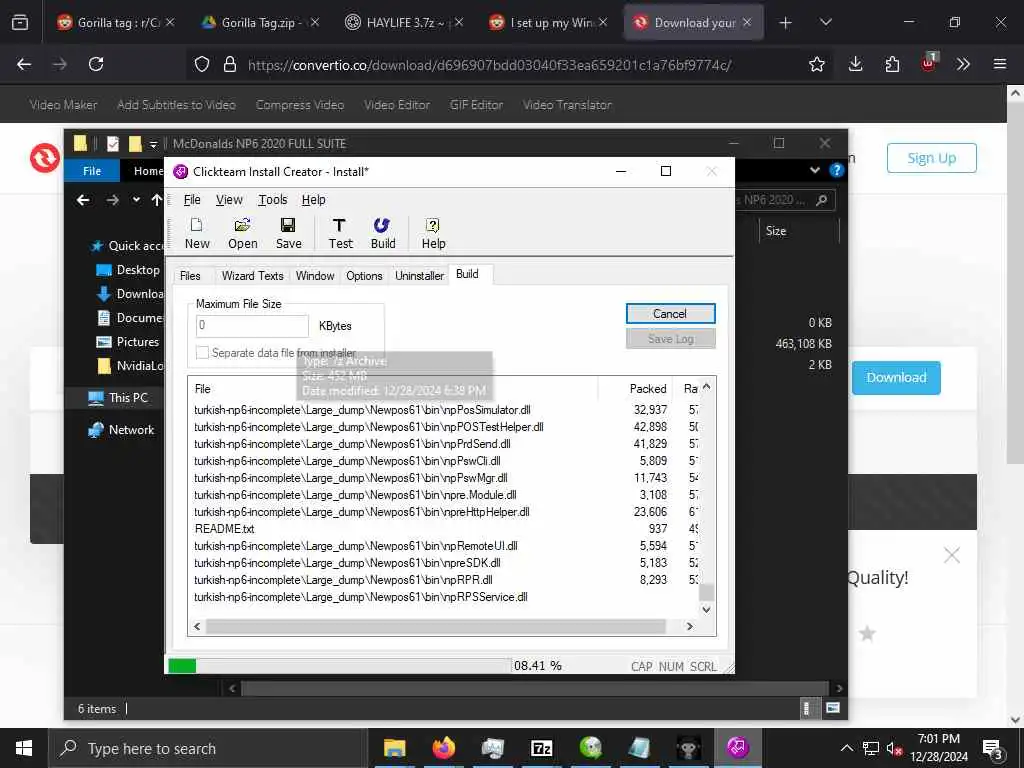Click the Convertio logo
Image resolution: width=1024 pixels, height=768 pixels.
pyautogui.click(x=44, y=158)
